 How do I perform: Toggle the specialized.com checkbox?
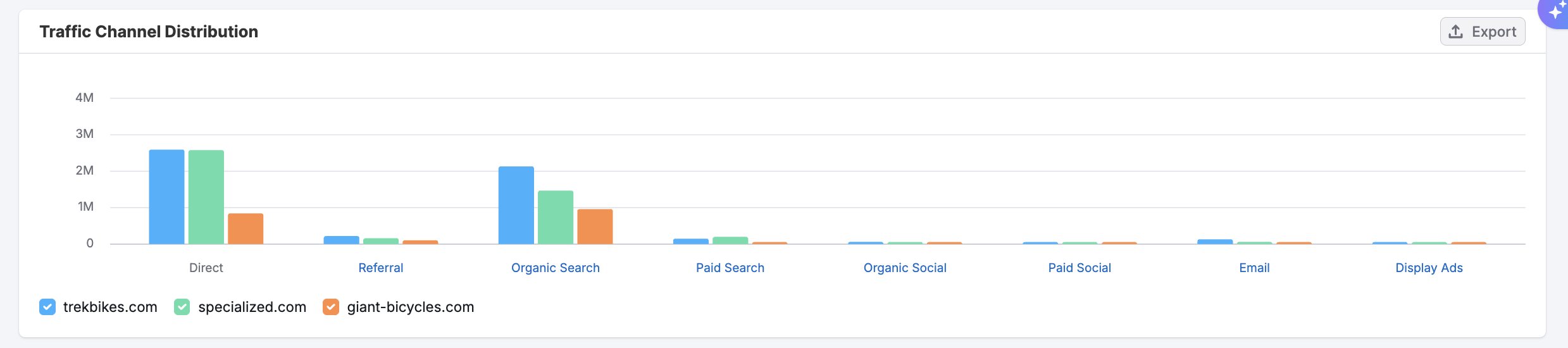[182, 307]
